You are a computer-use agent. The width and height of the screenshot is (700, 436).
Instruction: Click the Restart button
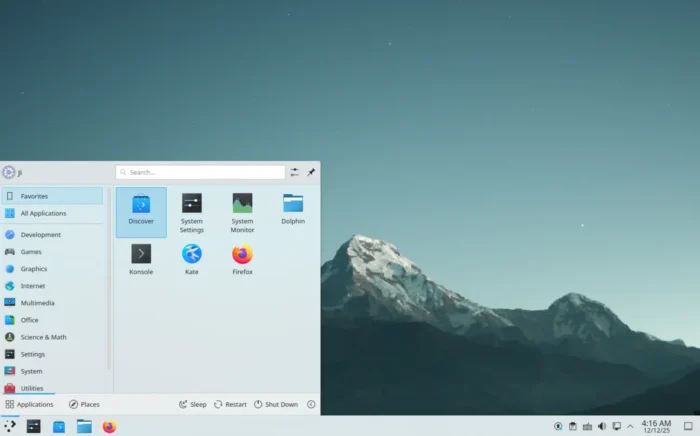[x=230, y=405]
